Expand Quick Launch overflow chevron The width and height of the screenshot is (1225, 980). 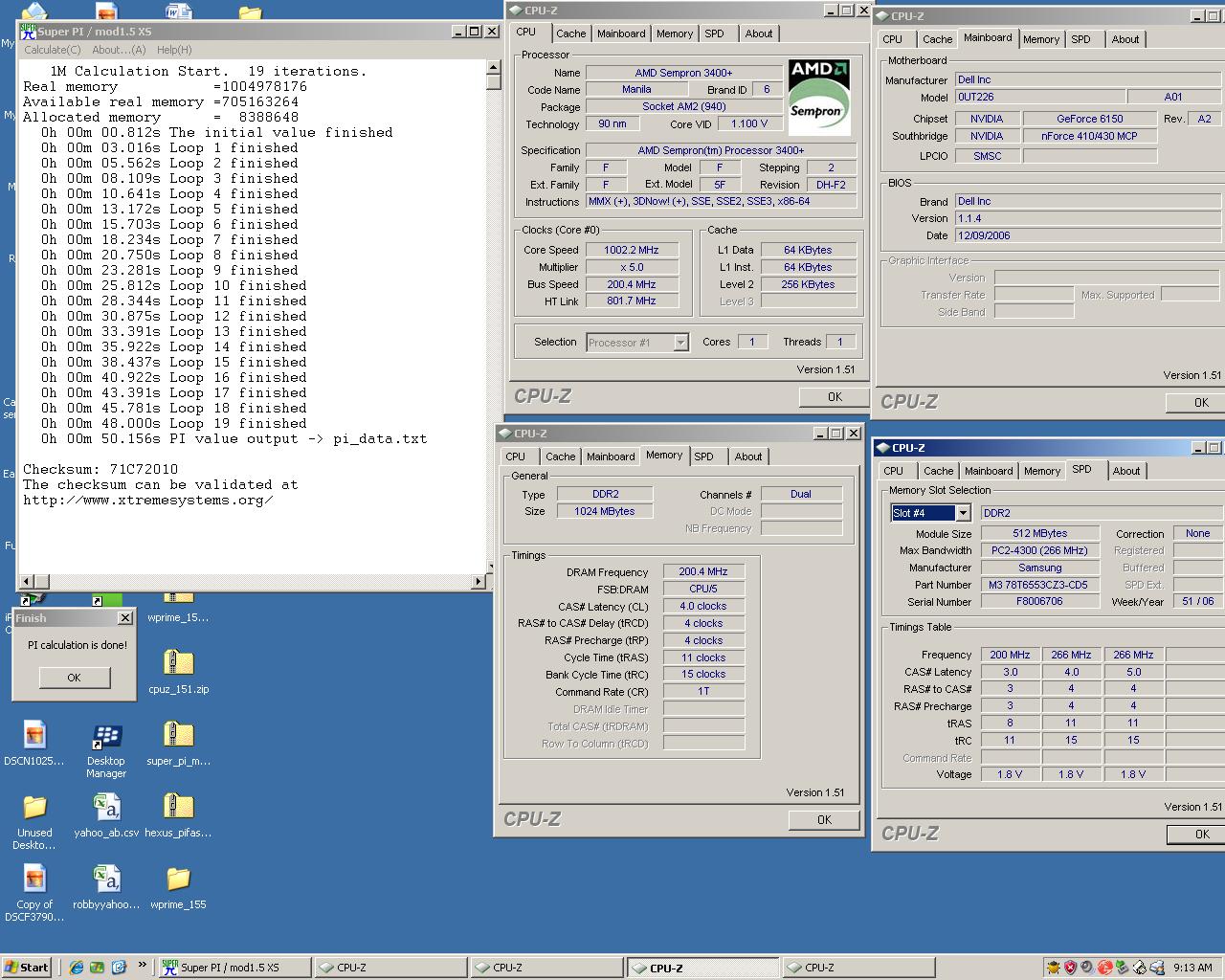pos(142,966)
